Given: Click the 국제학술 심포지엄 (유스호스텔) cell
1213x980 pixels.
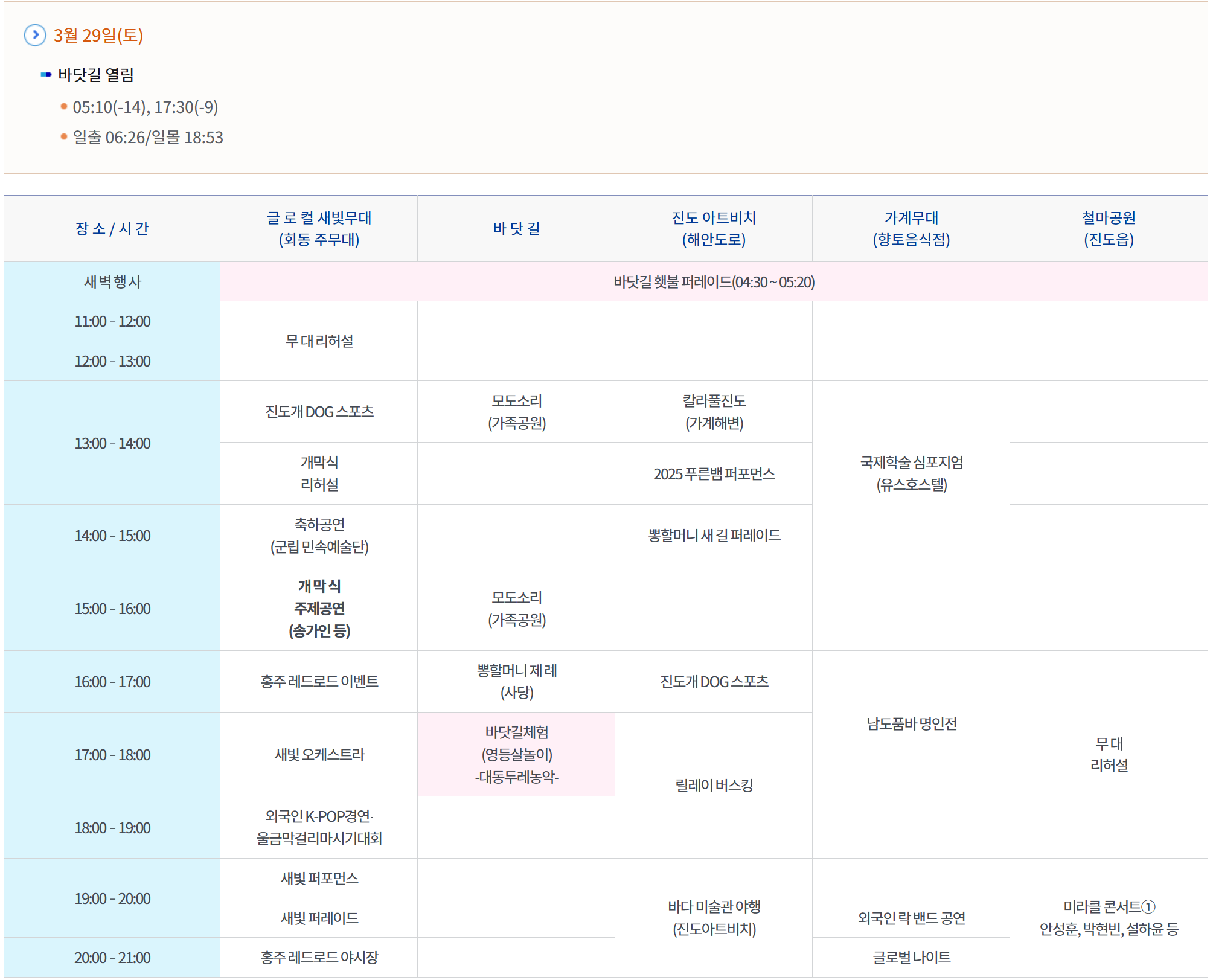Looking at the screenshot, I should tap(911, 473).
